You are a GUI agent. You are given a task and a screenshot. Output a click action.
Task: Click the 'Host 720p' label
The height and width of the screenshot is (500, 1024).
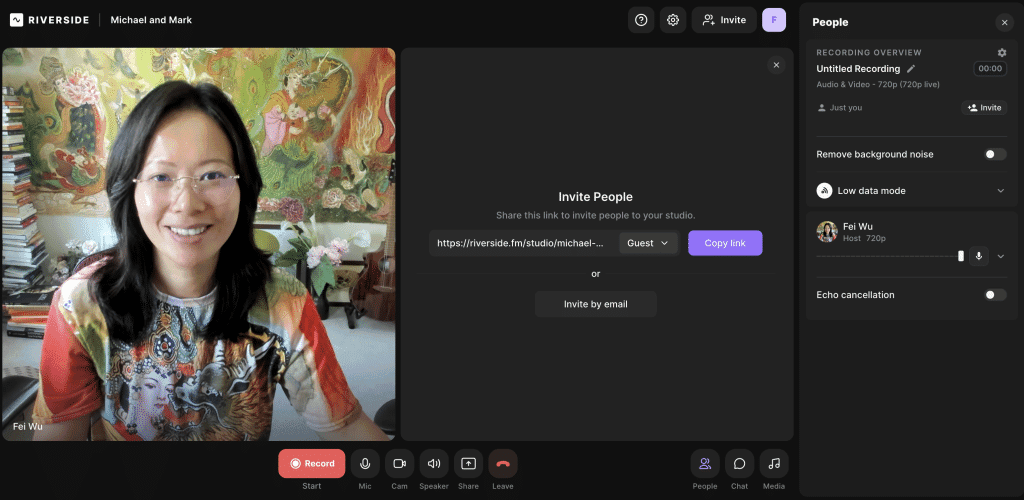click(x=865, y=238)
